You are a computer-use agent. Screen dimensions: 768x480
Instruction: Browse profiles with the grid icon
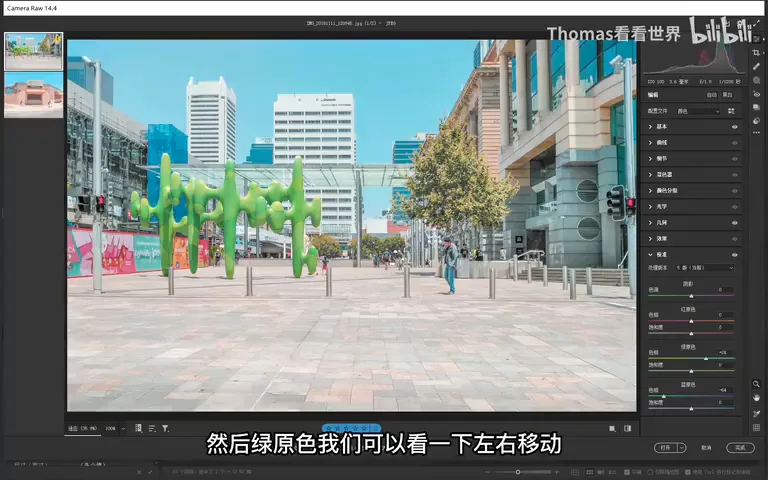(x=731, y=111)
